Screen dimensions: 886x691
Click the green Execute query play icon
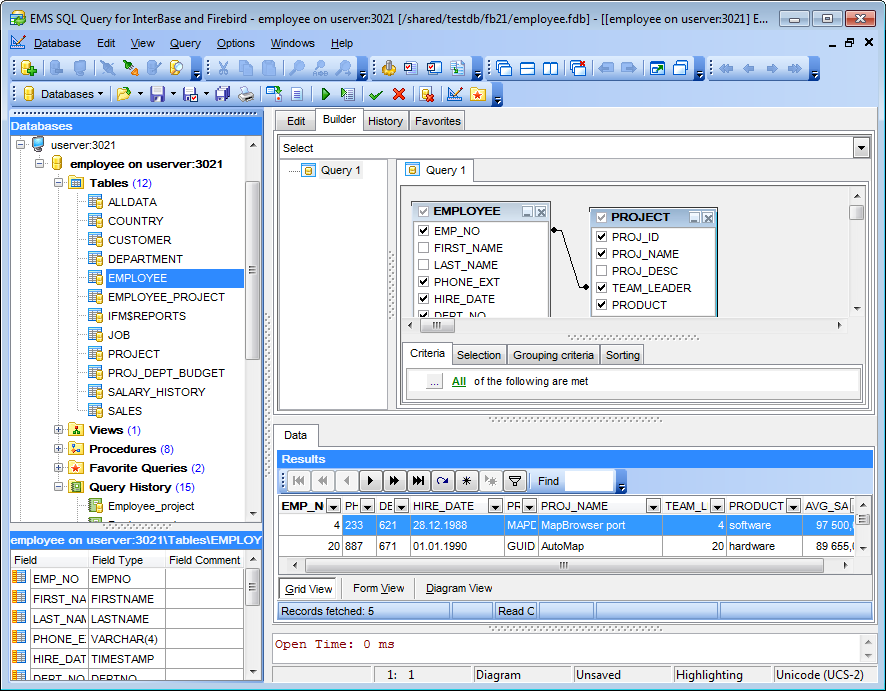(x=325, y=94)
